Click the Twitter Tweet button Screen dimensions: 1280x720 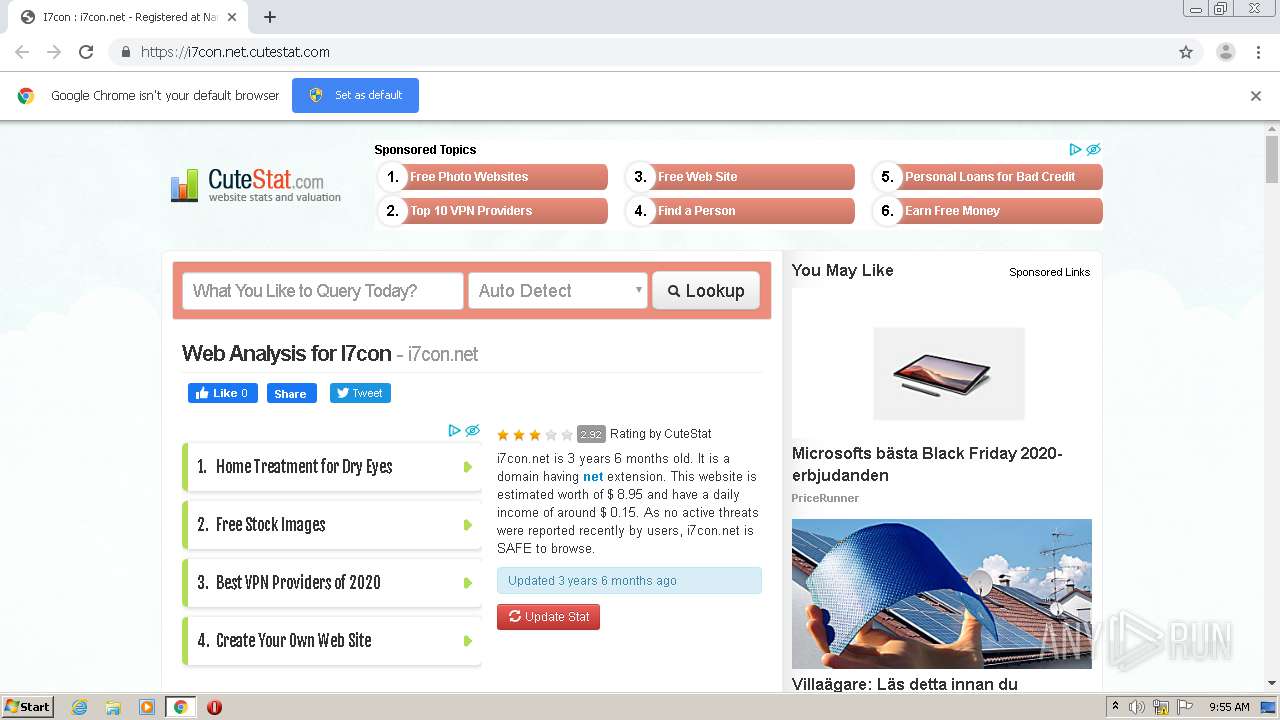coord(360,393)
